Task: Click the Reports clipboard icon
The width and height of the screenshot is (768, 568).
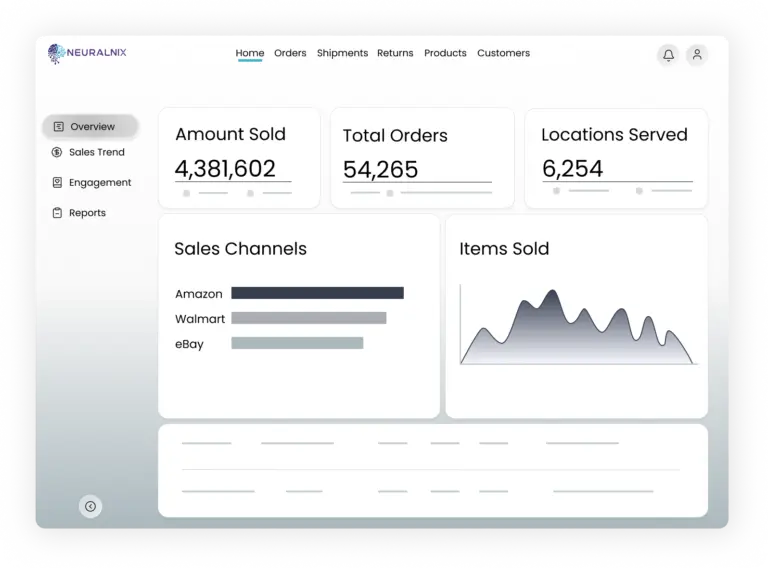Action: [58, 213]
